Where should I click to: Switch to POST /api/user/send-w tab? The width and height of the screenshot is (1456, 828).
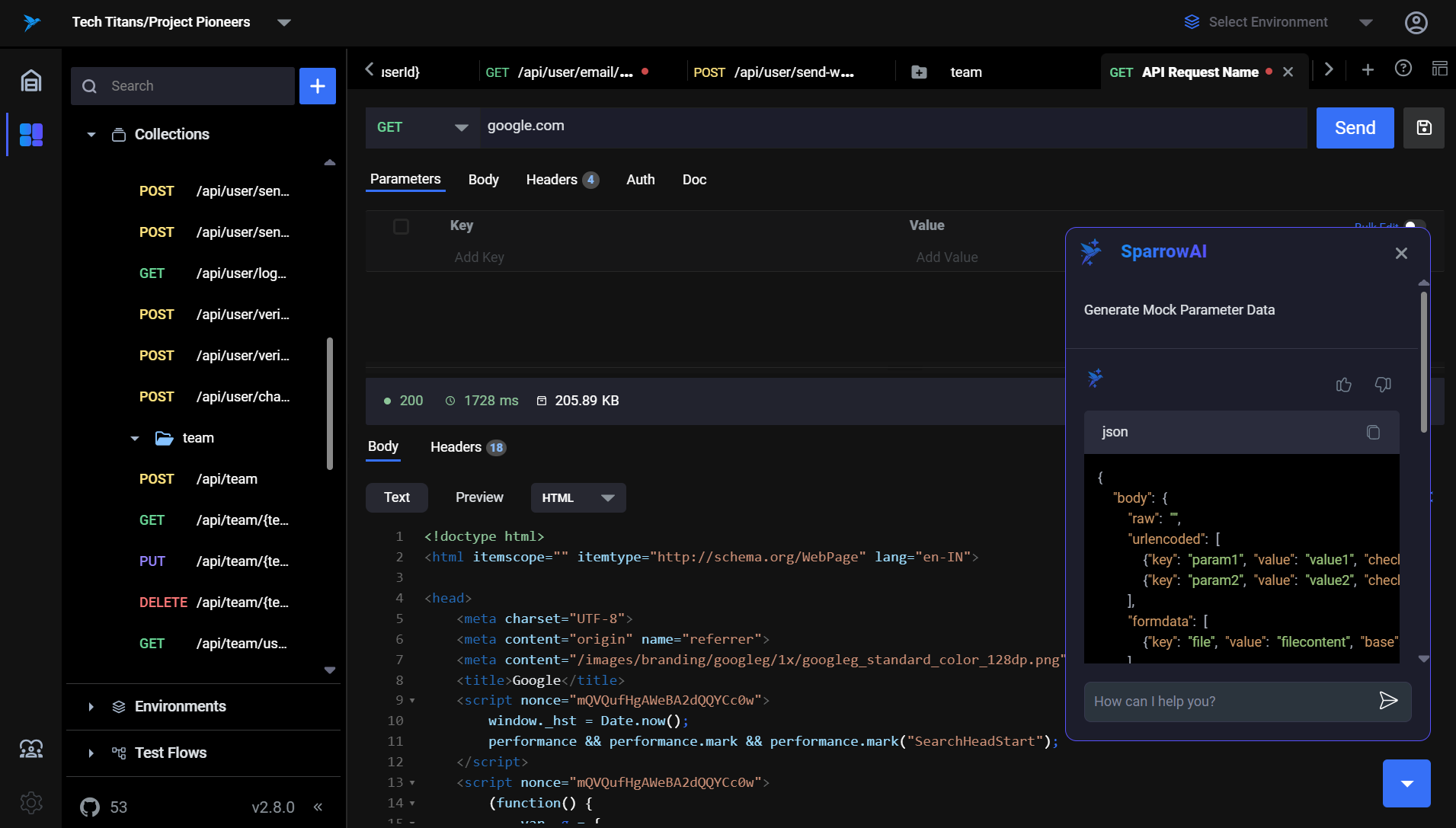[x=773, y=72]
